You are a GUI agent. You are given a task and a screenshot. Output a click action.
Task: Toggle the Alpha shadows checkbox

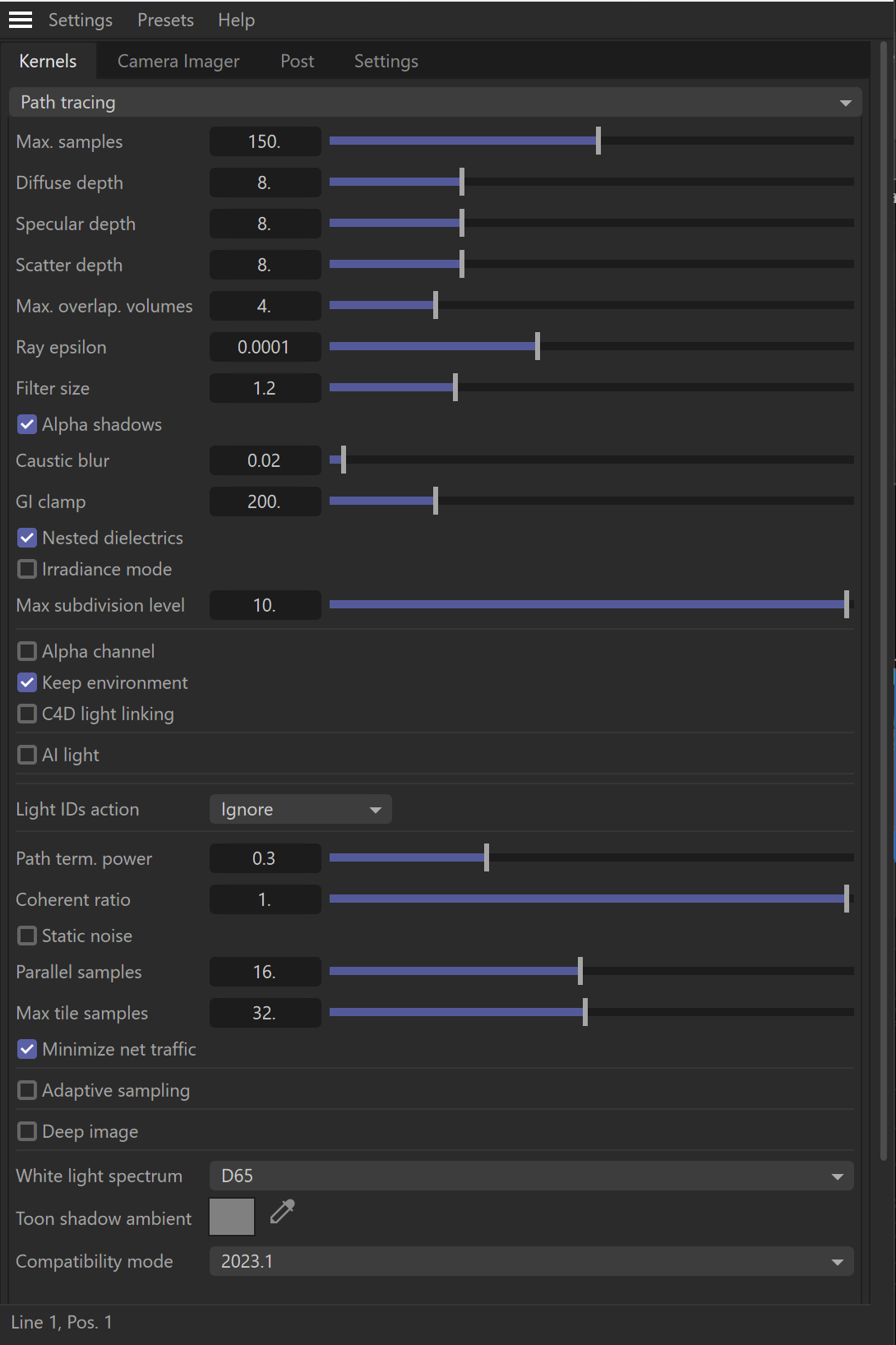click(x=27, y=424)
